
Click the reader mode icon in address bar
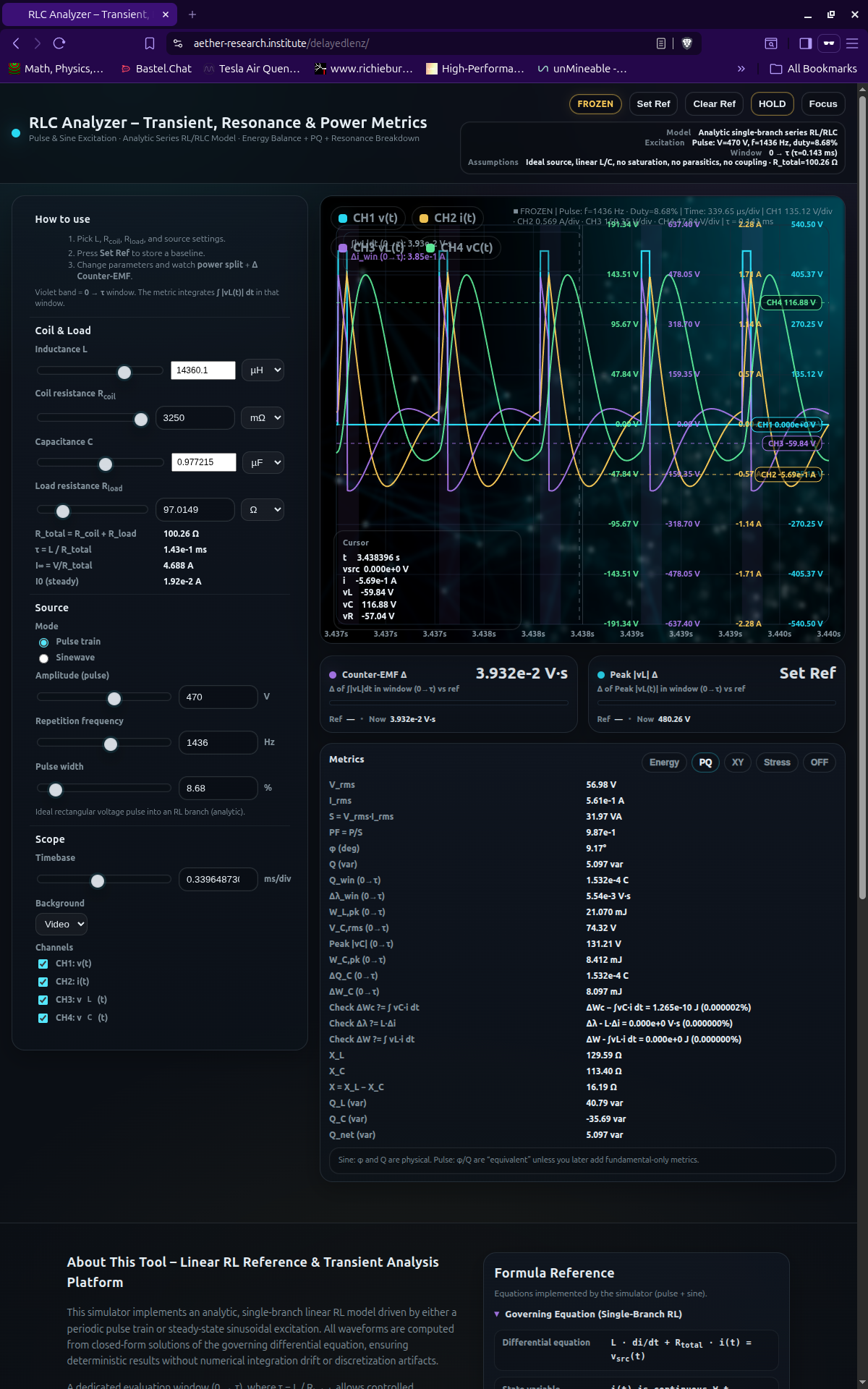tap(660, 43)
